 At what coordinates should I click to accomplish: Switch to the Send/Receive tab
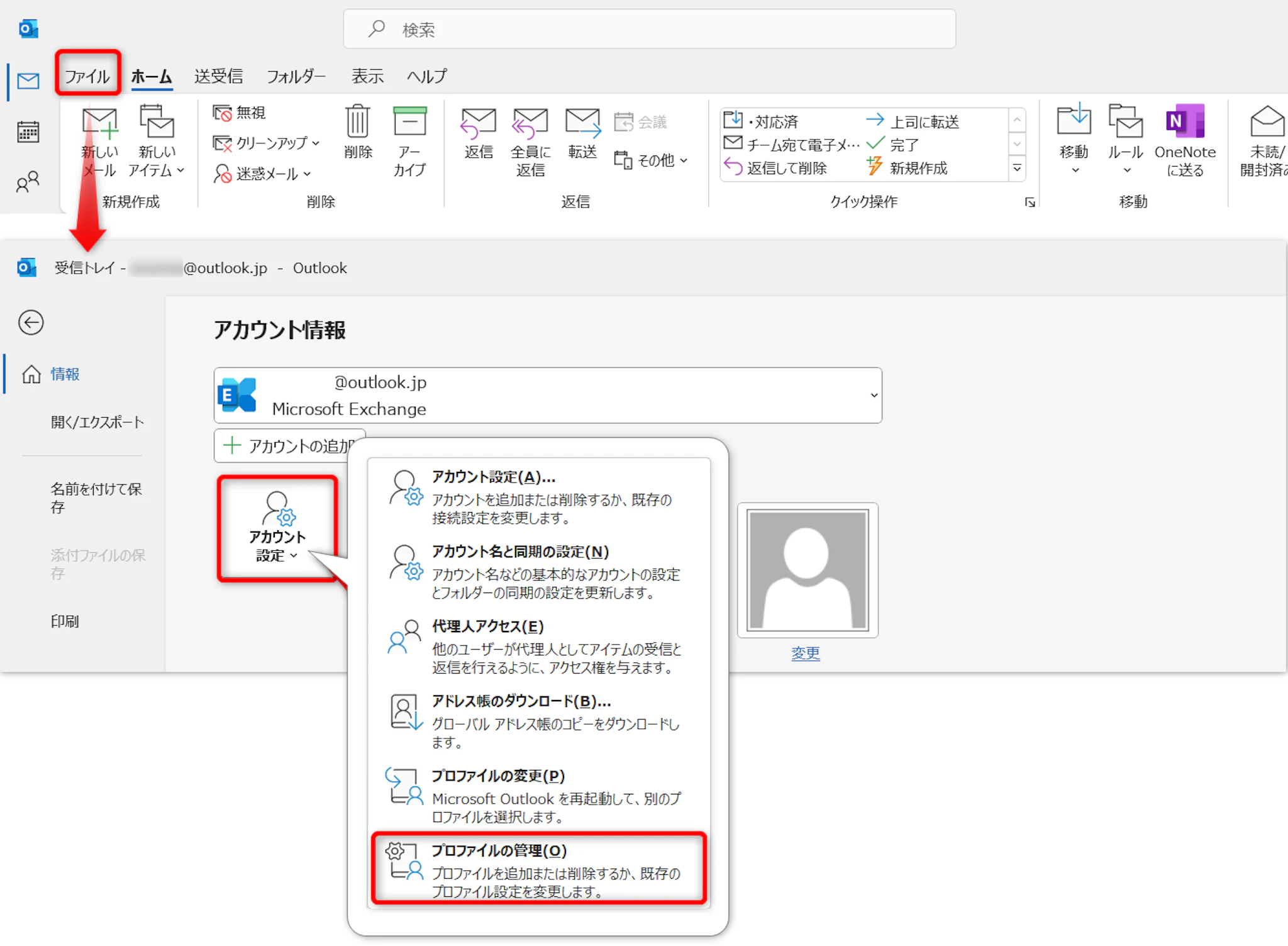(218, 76)
